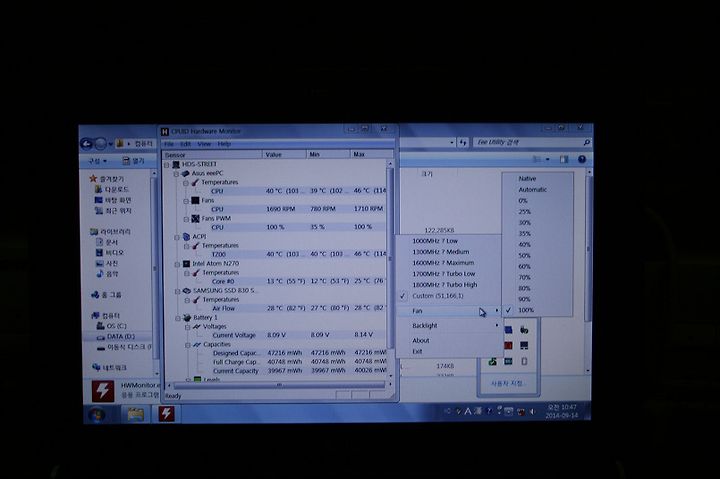Click the Sensor column header
This screenshot has height=479, width=720.
click(x=213, y=155)
